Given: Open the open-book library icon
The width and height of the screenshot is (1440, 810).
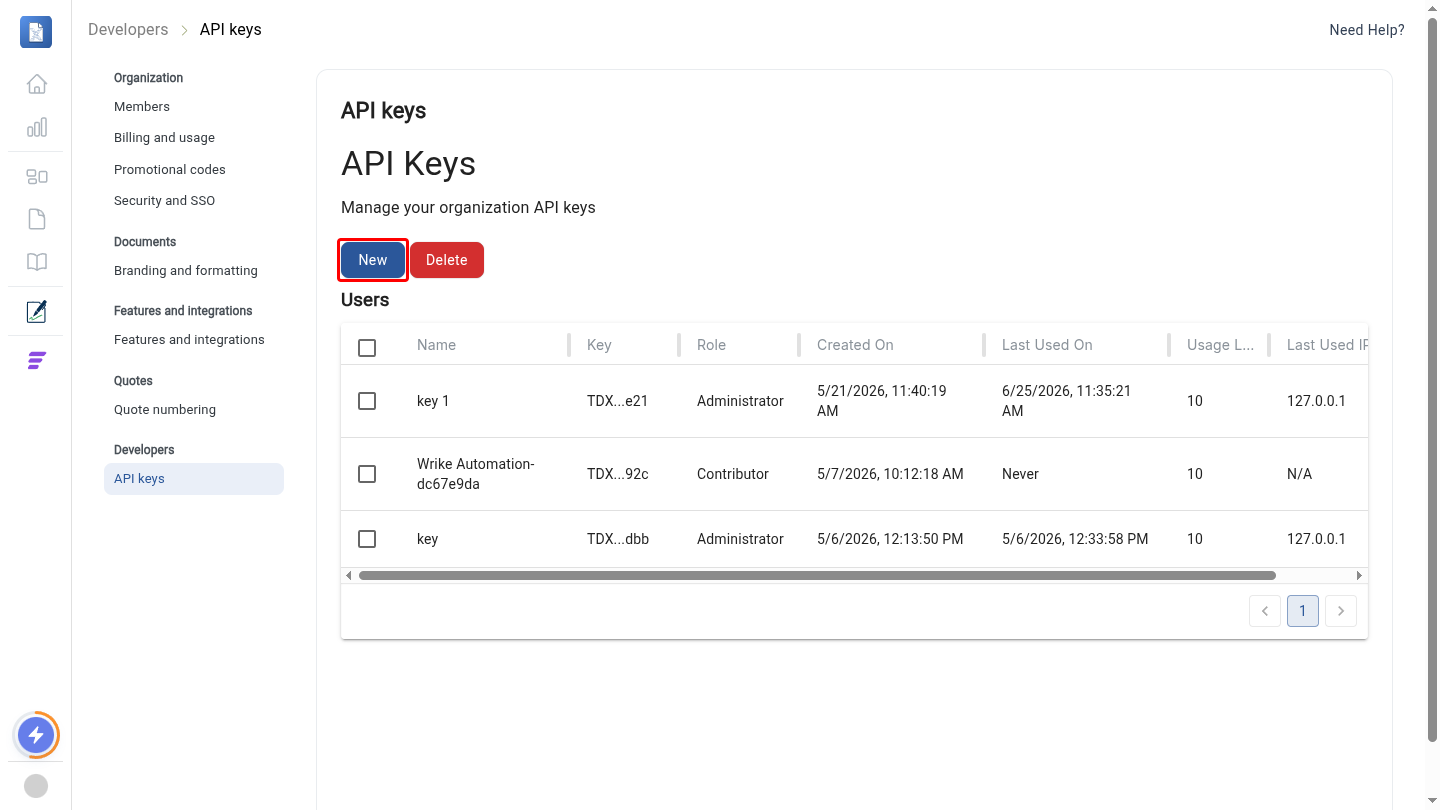Looking at the screenshot, I should click(37, 262).
